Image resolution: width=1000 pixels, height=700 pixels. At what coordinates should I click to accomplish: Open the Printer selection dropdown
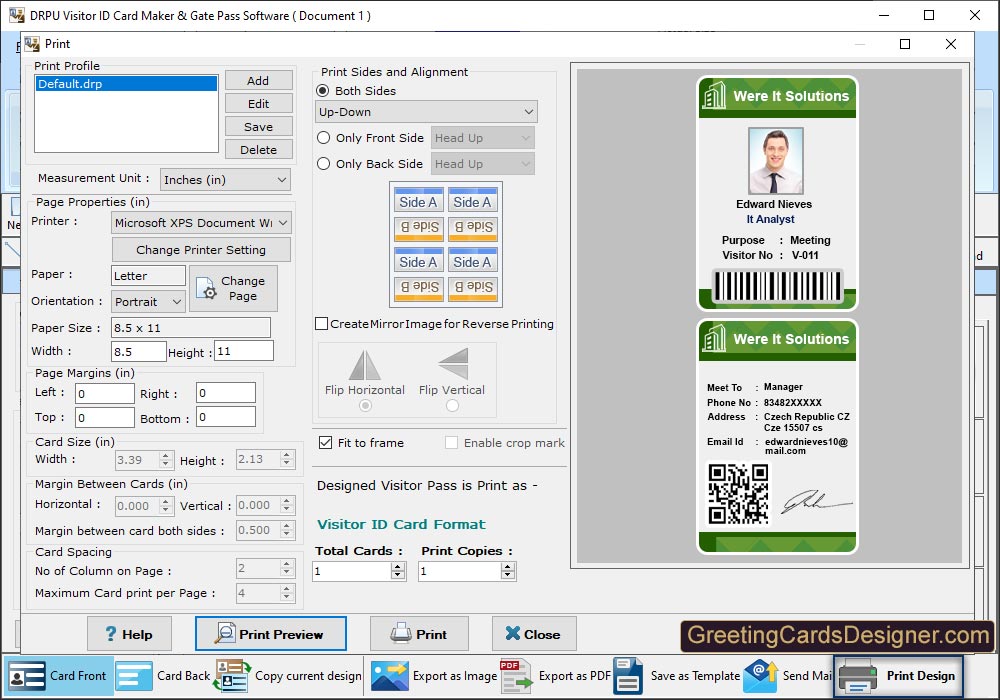pos(202,222)
